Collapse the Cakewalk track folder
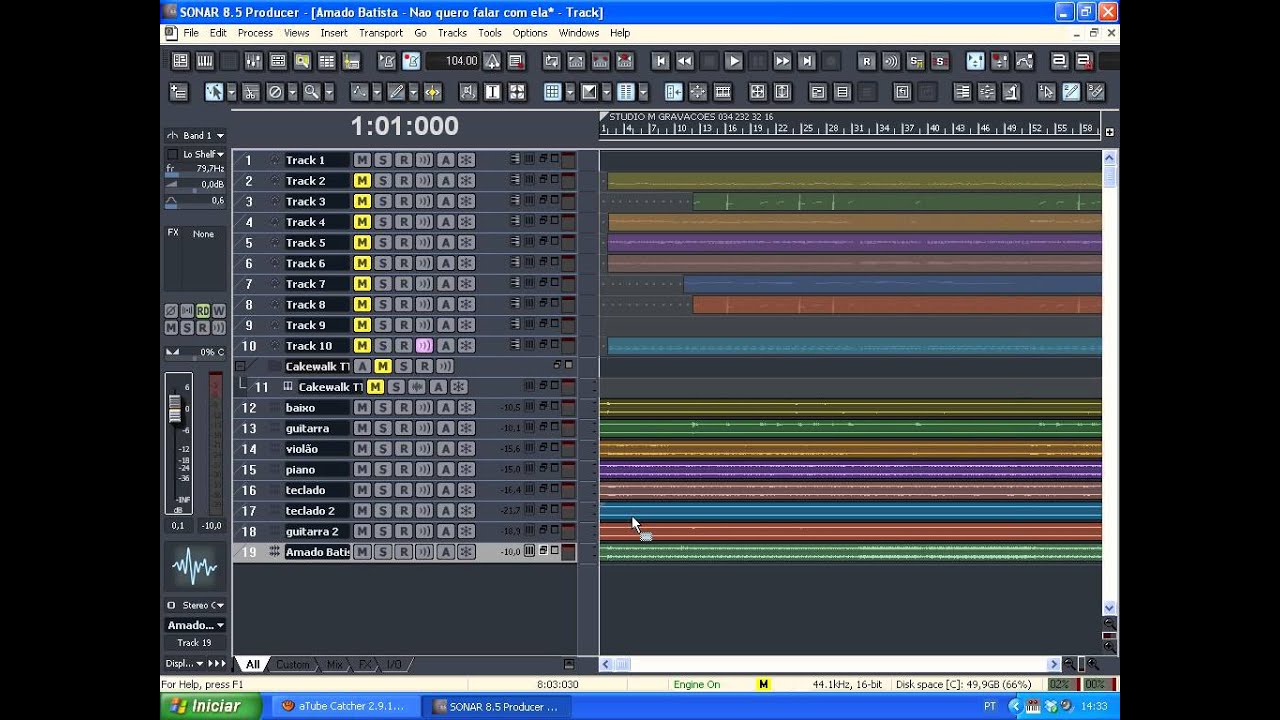Viewport: 1280px width, 720px height. click(x=240, y=366)
